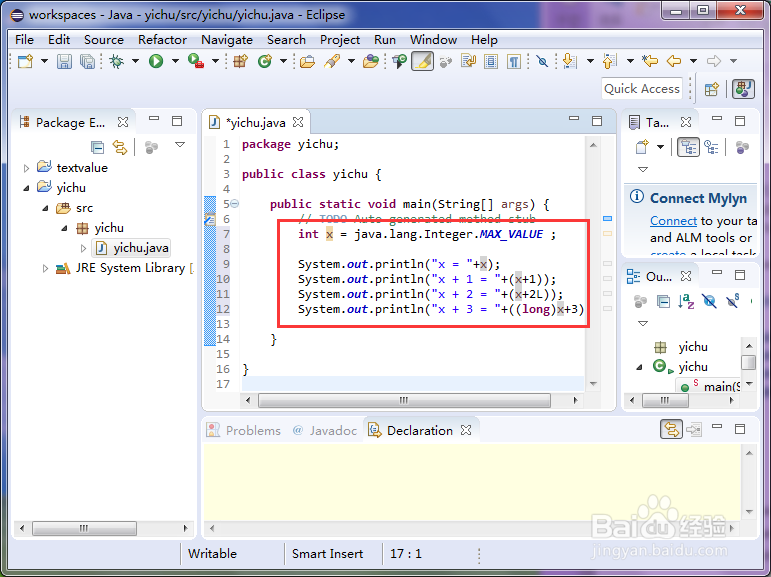771x577 pixels.
Task: Minimize the Package Explorer view
Action: point(154,119)
